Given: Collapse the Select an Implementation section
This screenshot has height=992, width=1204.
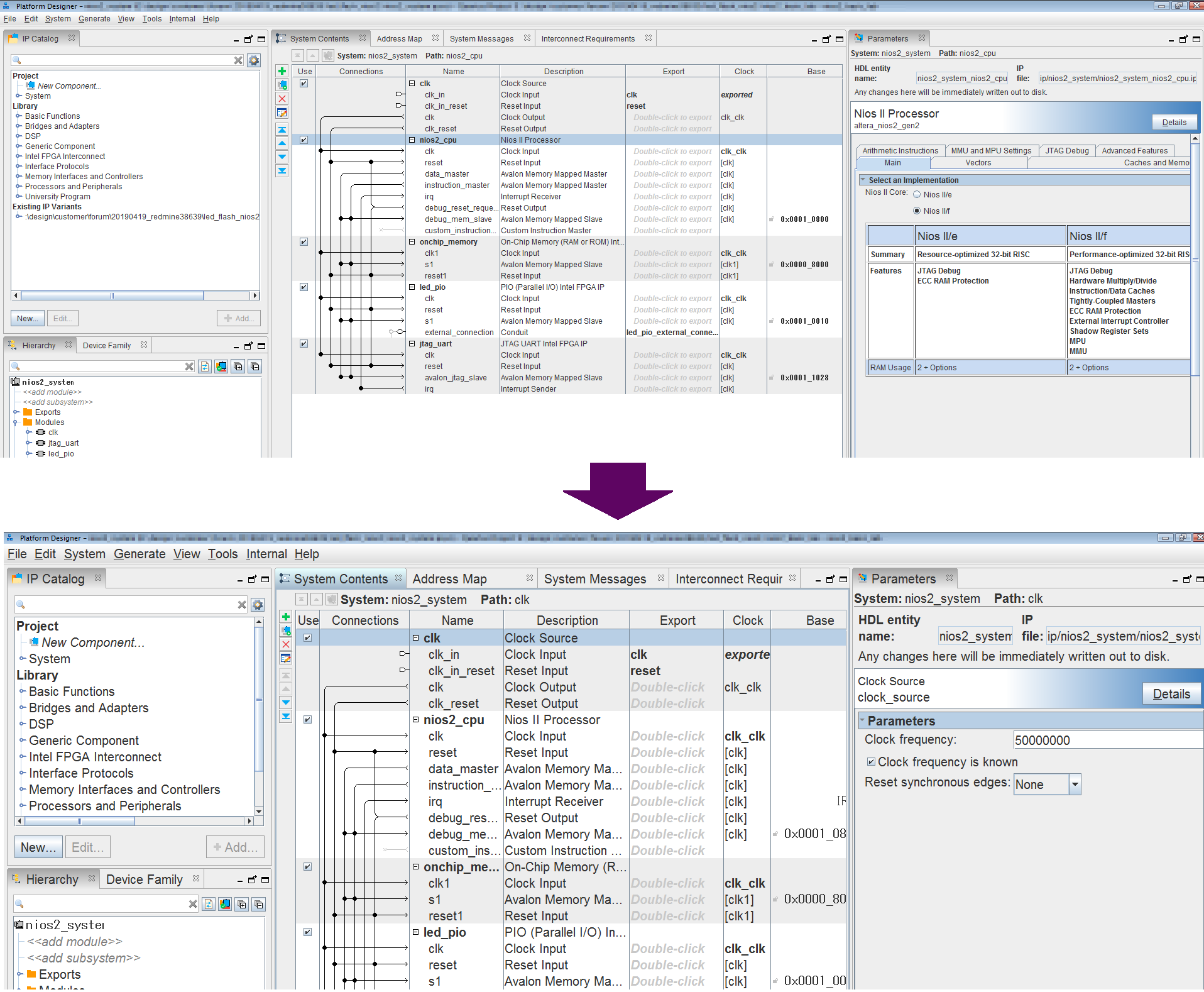Looking at the screenshot, I should pos(863,180).
